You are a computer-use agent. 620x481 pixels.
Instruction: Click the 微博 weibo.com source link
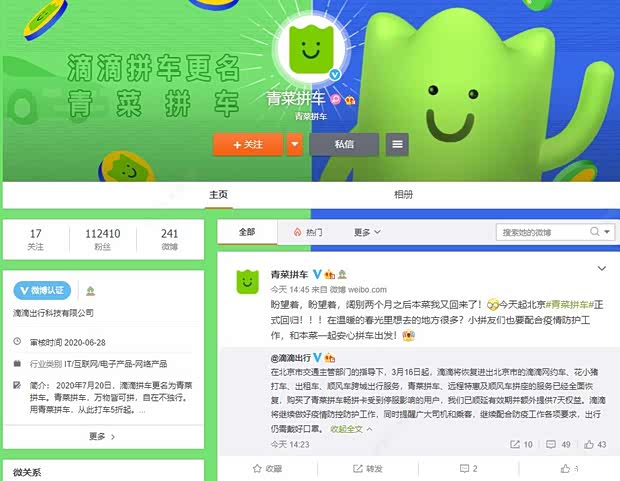point(358,290)
